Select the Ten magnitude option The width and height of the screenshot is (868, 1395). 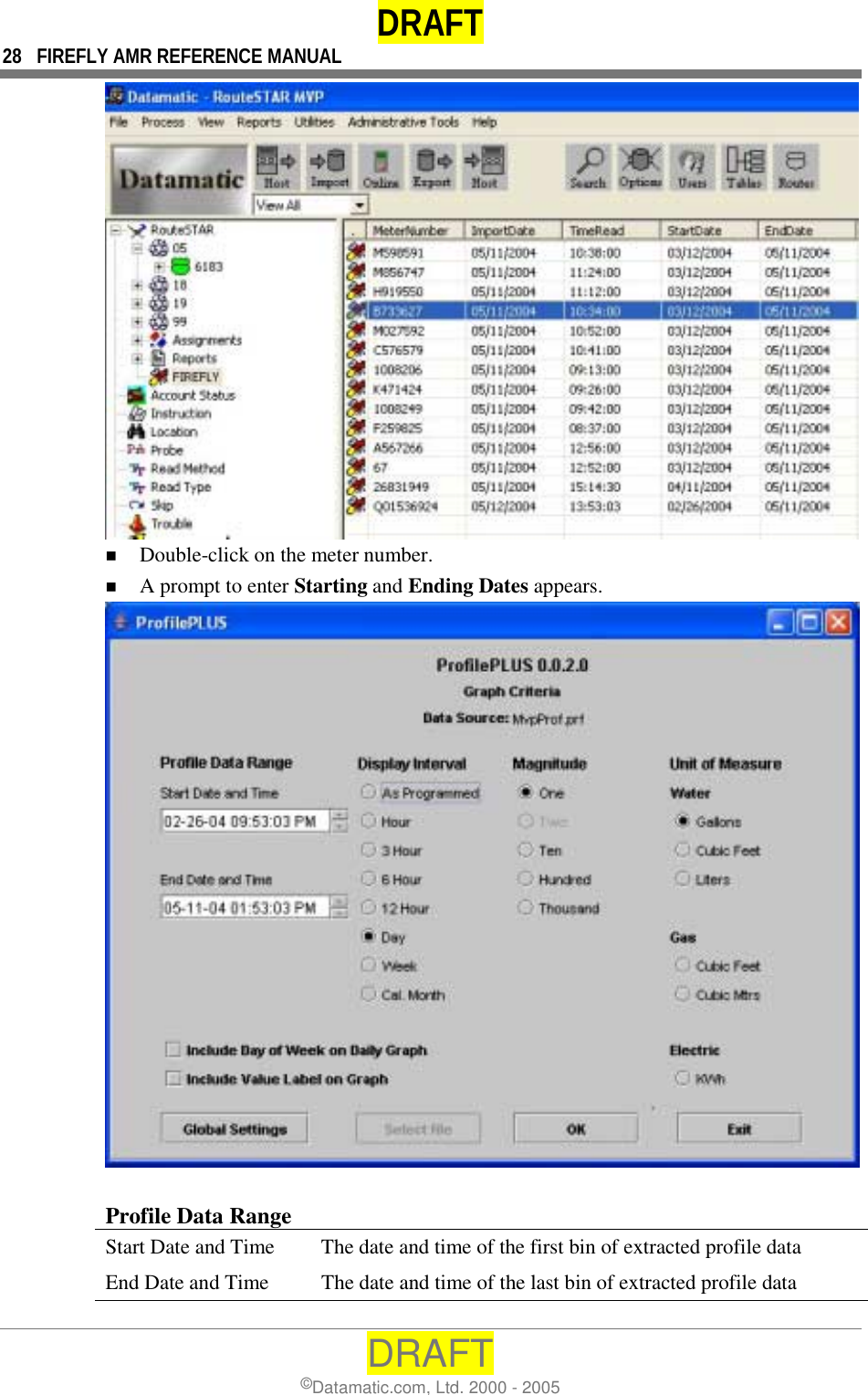[x=525, y=850]
